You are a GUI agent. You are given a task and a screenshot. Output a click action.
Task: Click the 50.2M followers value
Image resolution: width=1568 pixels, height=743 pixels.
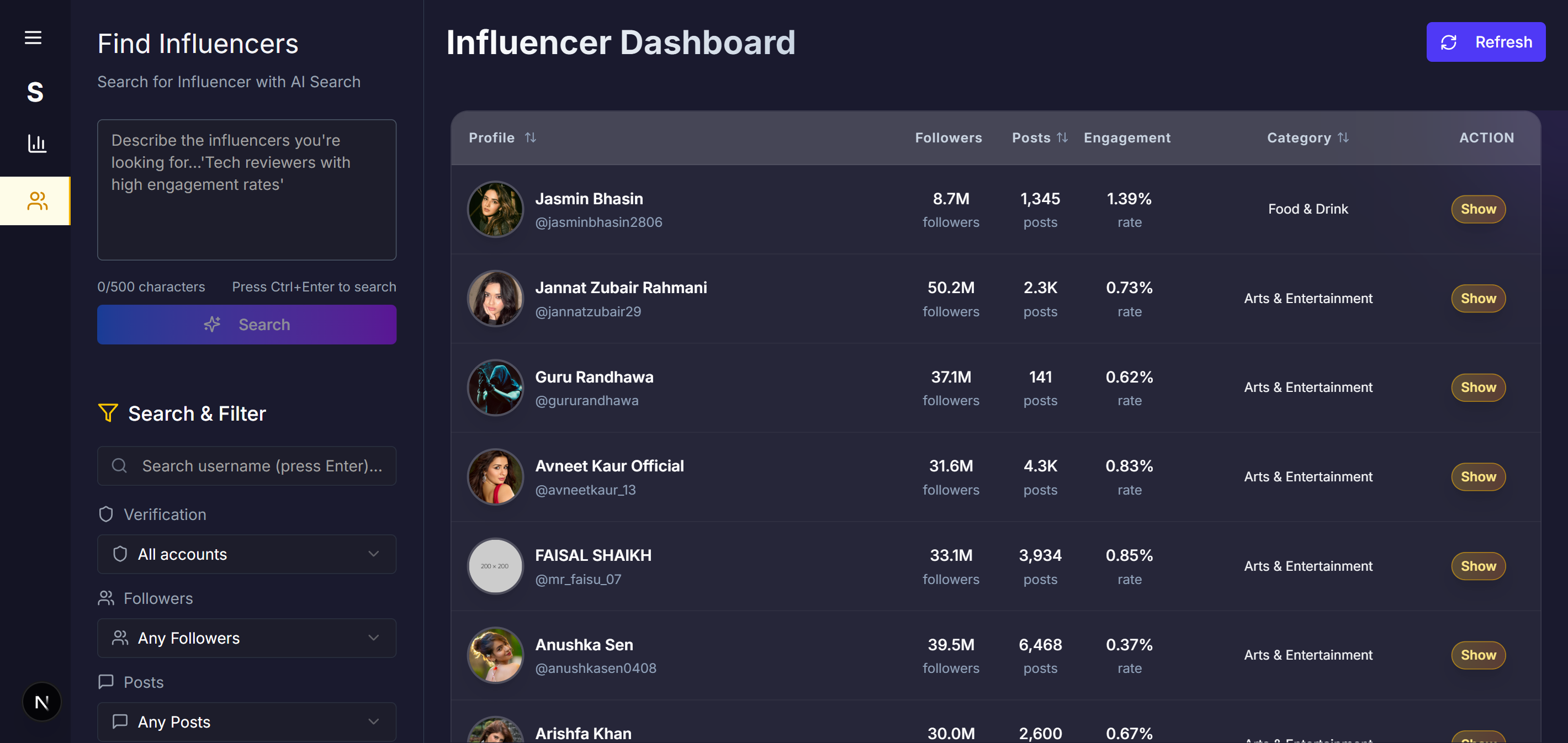tap(951, 287)
